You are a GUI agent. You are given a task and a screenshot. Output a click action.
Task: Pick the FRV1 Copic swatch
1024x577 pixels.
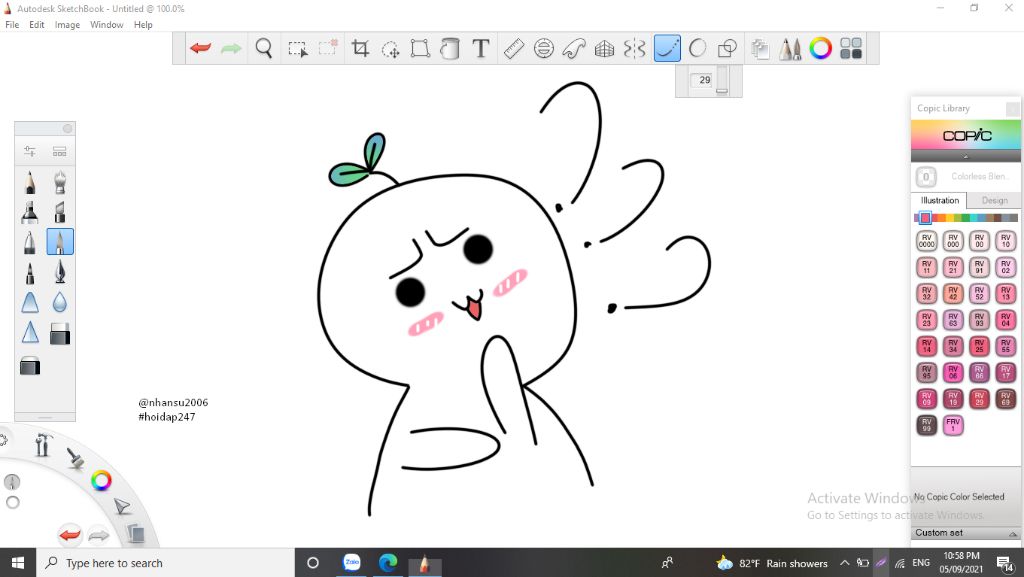953,425
